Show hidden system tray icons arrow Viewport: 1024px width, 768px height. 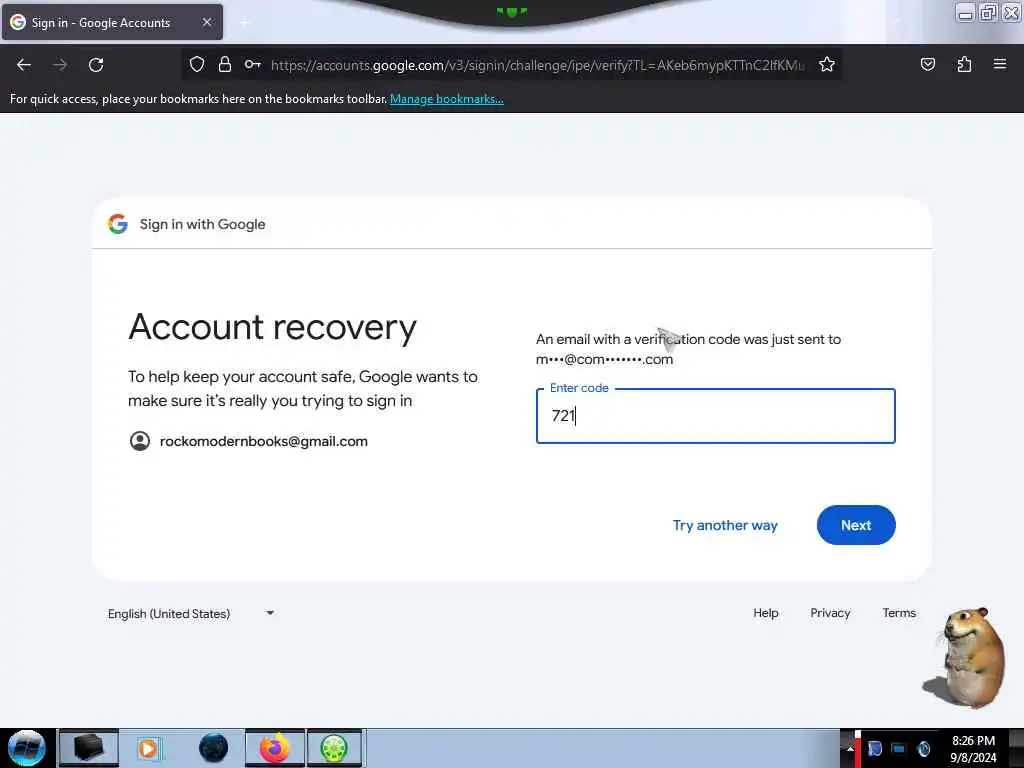(x=850, y=748)
